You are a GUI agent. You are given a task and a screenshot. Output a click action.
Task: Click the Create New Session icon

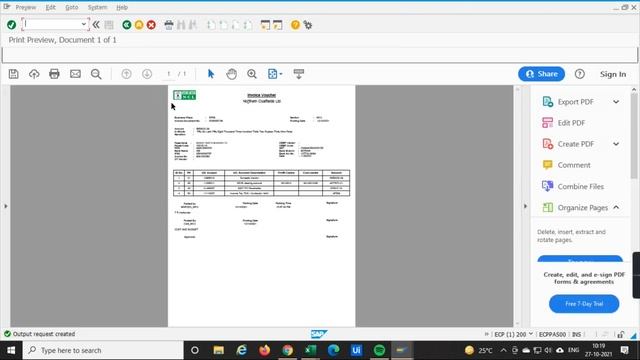point(265,25)
